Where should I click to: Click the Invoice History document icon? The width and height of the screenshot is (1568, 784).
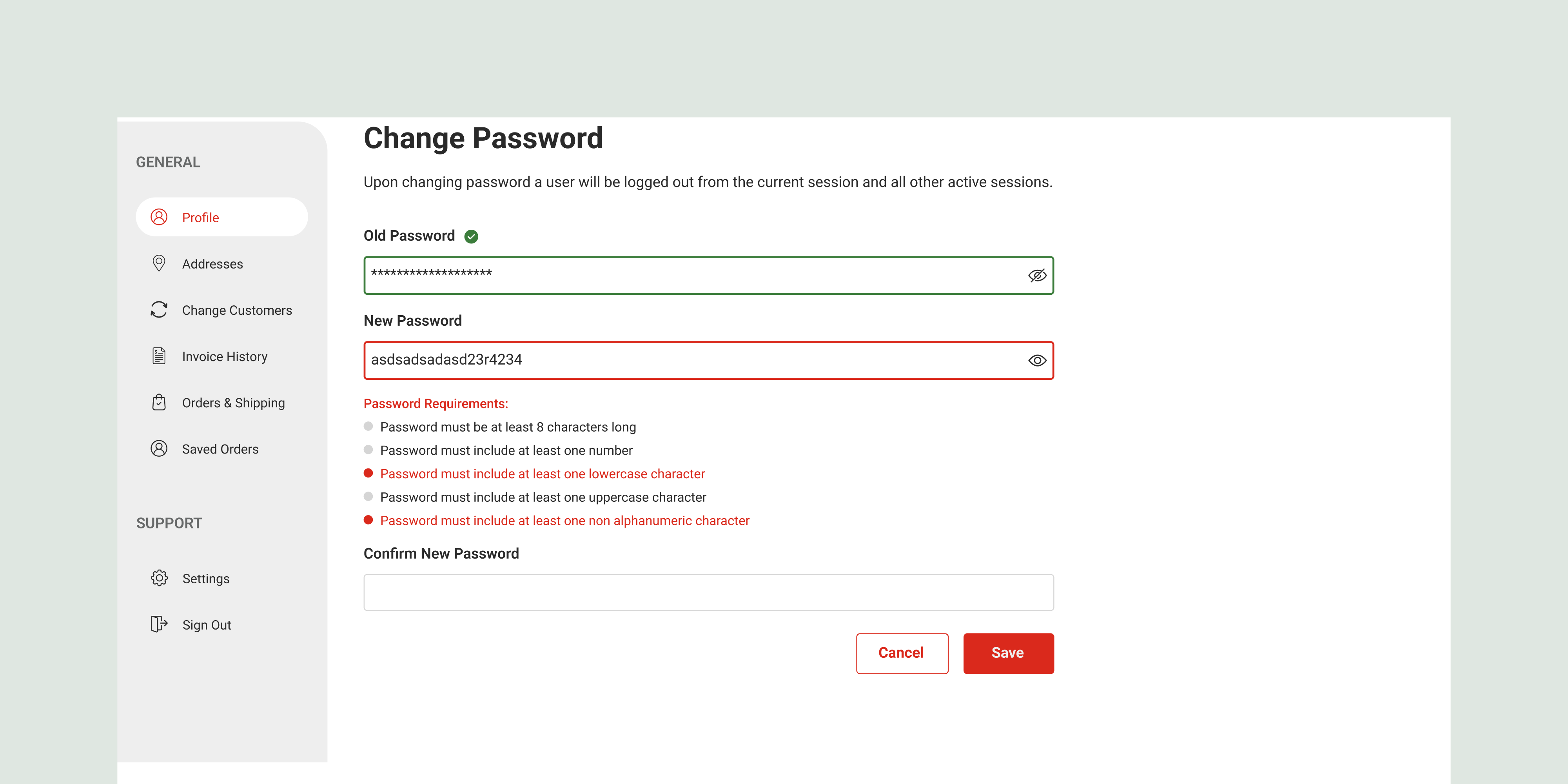tap(159, 356)
